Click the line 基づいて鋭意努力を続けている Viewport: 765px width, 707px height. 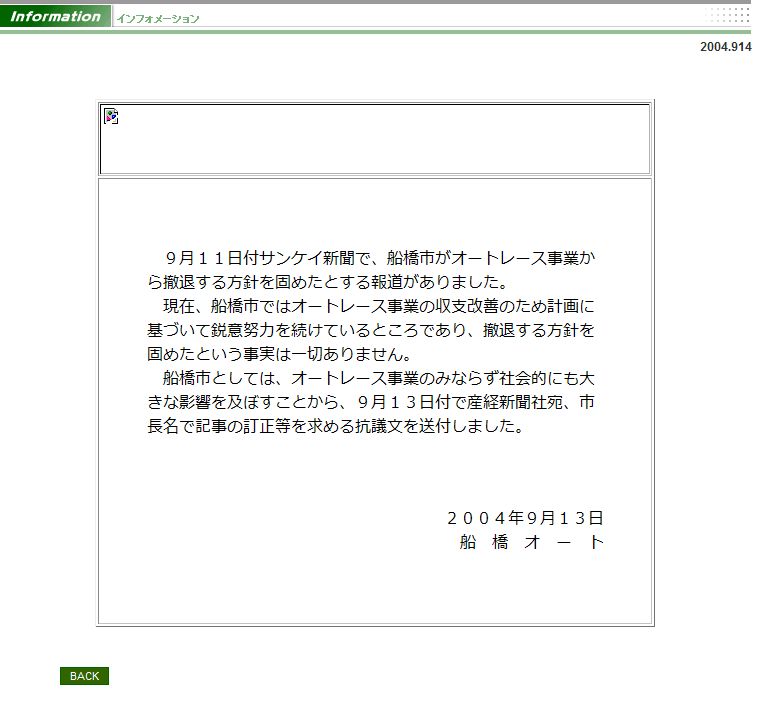pyautogui.click(x=371, y=330)
